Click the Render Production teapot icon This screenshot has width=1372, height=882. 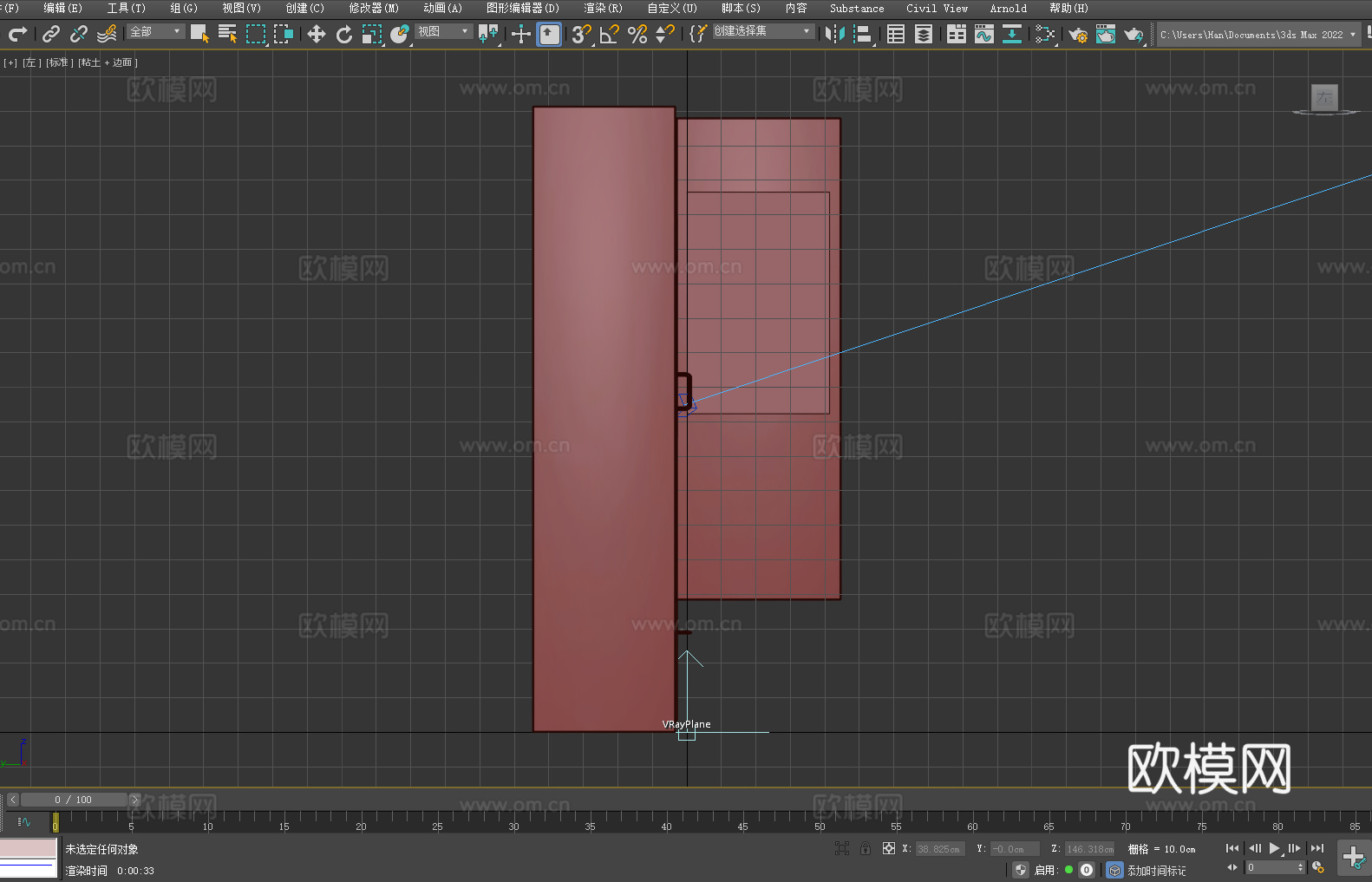1134,34
